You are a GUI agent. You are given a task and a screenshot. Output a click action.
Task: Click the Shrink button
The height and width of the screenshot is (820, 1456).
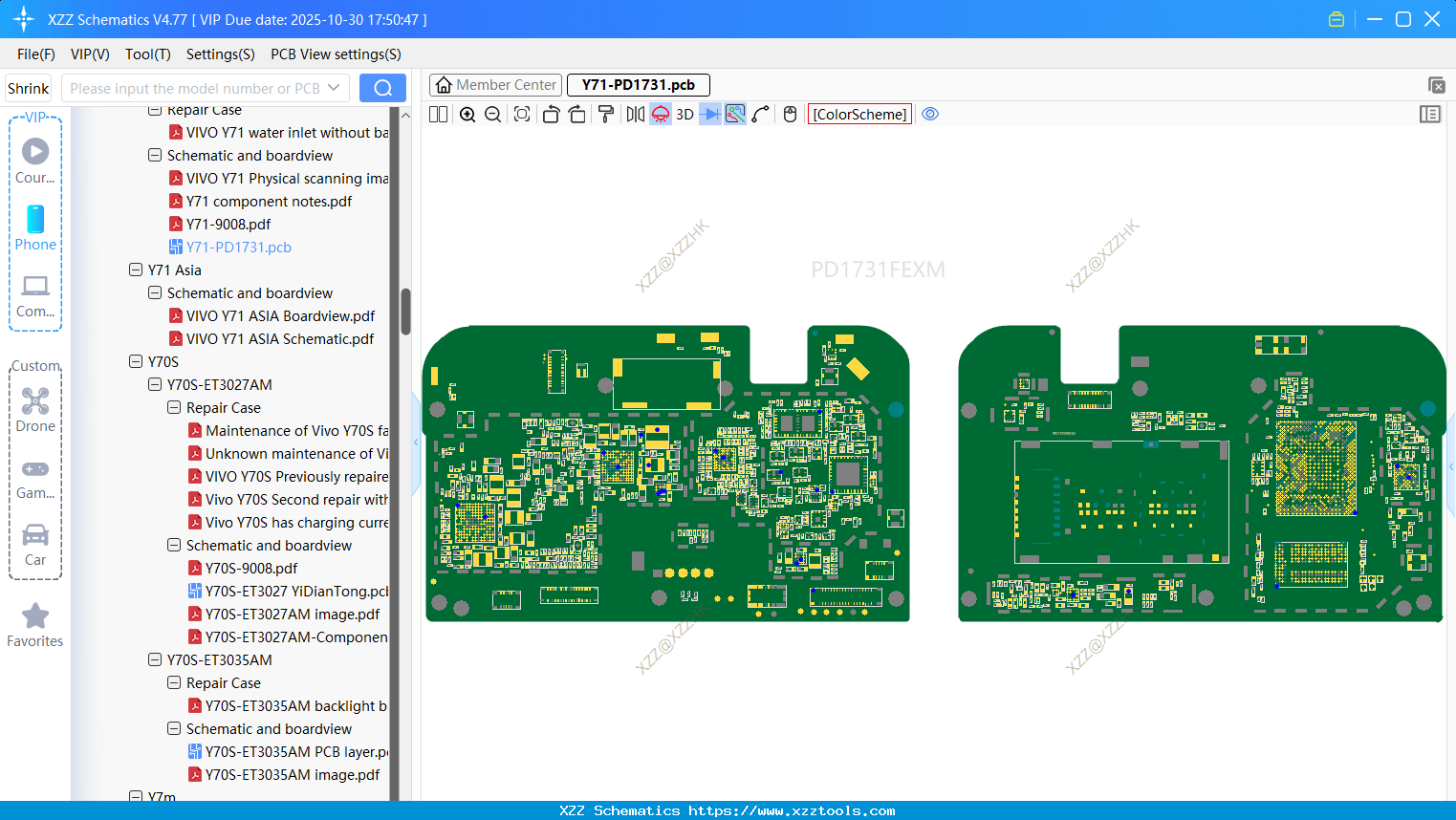pos(29,88)
